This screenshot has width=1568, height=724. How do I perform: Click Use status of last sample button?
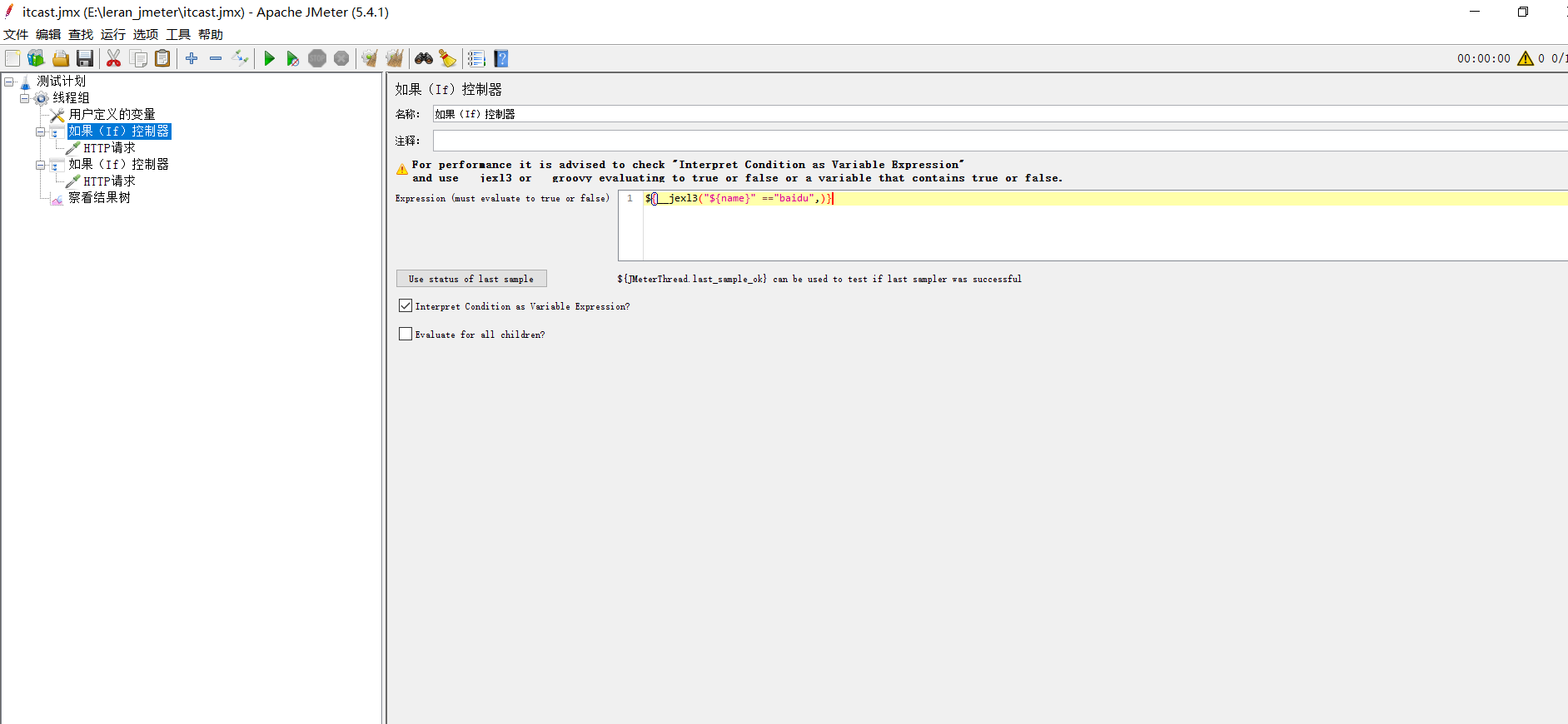[471, 279]
